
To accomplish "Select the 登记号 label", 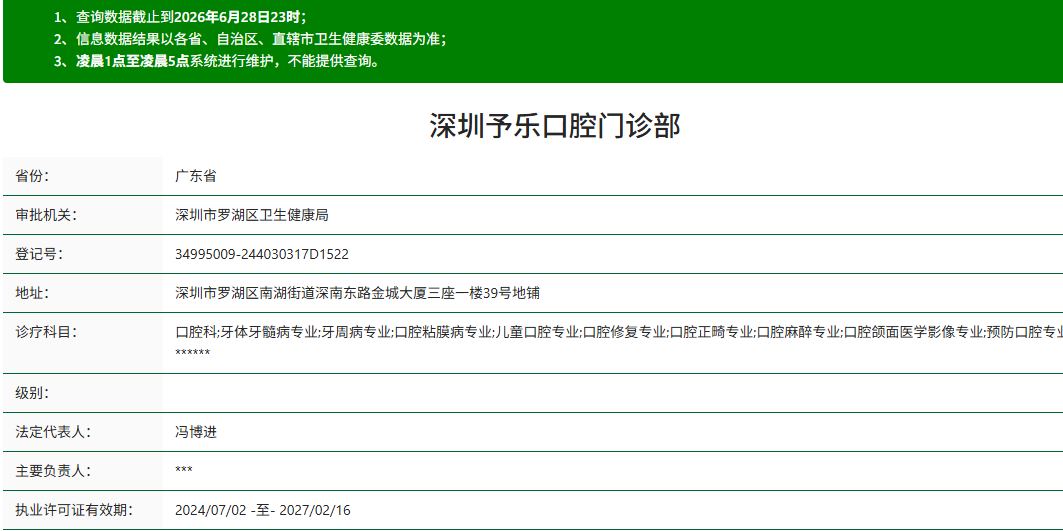I will pyautogui.click(x=39, y=254).
